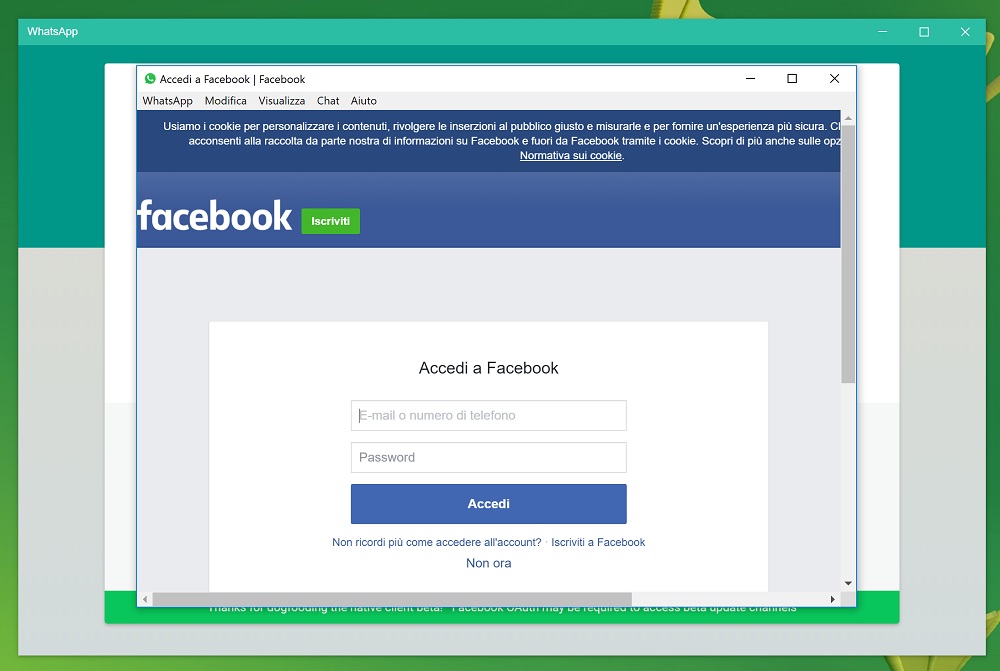Open the WhatsApp menu
1000x671 pixels.
168,101
